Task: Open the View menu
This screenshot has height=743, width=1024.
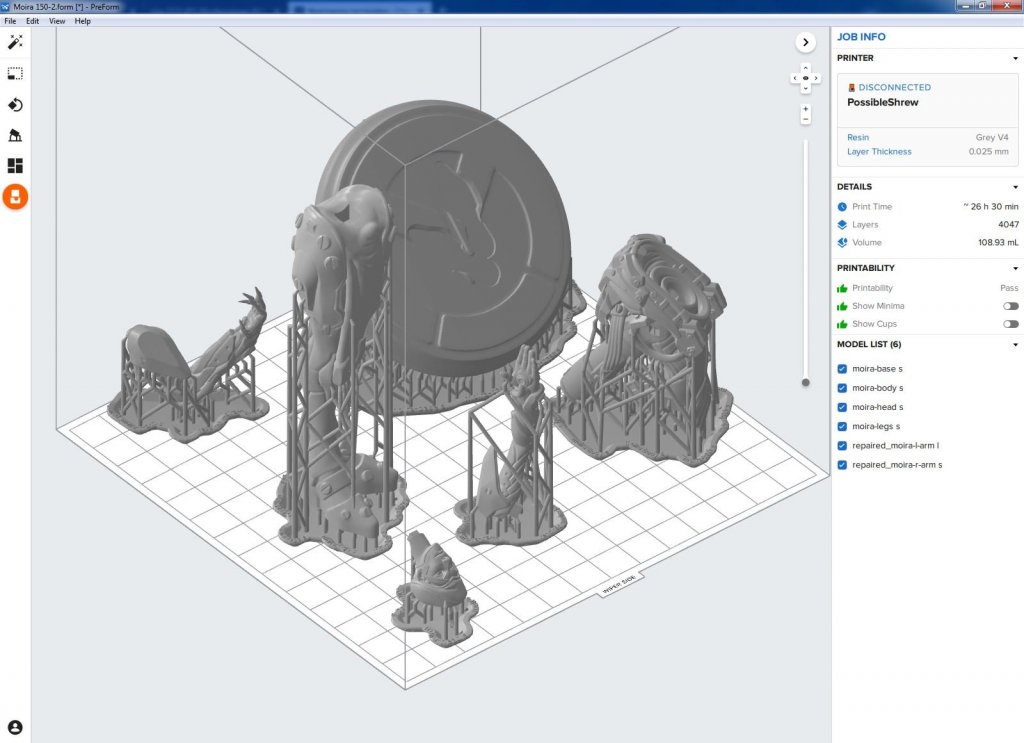Action: pyautogui.click(x=57, y=21)
